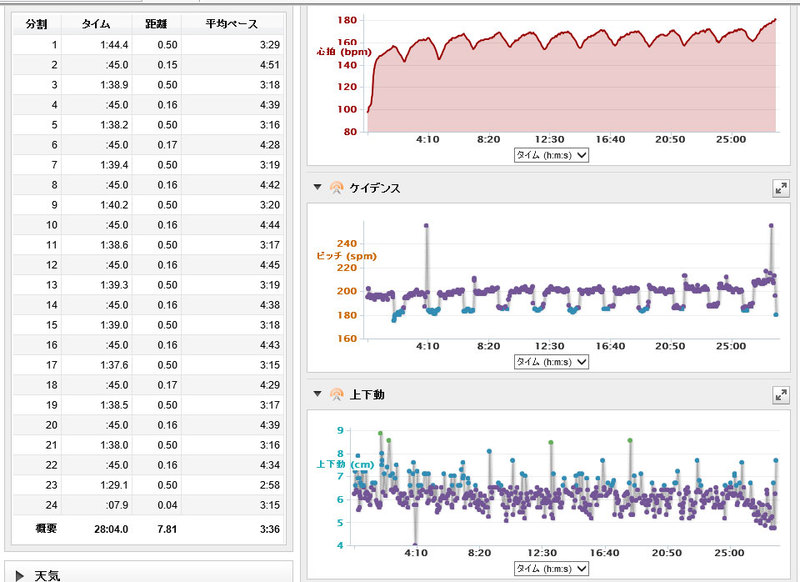The height and width of the screenshot is (582, 800).
Task: Click the 心拍 (bpm) axis label
Action: [342, 50]
